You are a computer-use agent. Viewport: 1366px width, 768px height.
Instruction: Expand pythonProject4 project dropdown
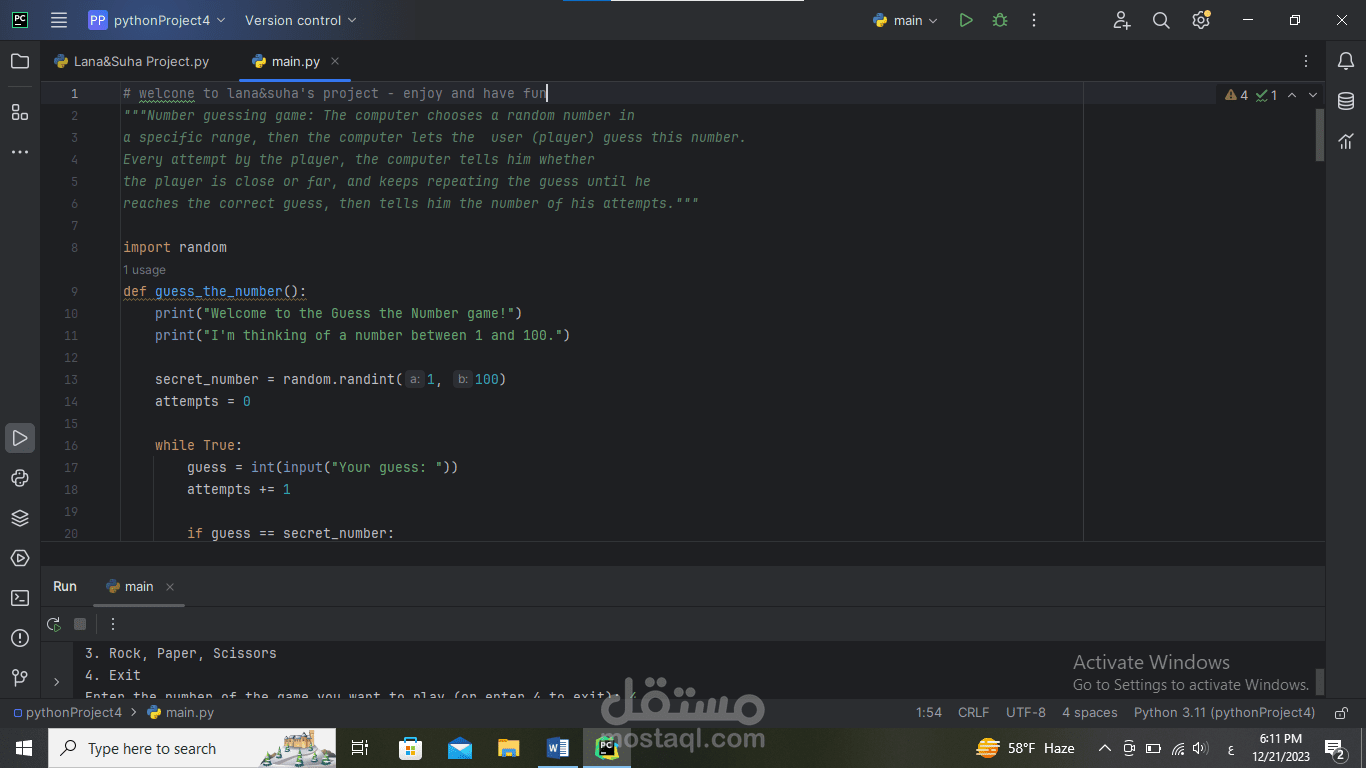coord(157,20)
